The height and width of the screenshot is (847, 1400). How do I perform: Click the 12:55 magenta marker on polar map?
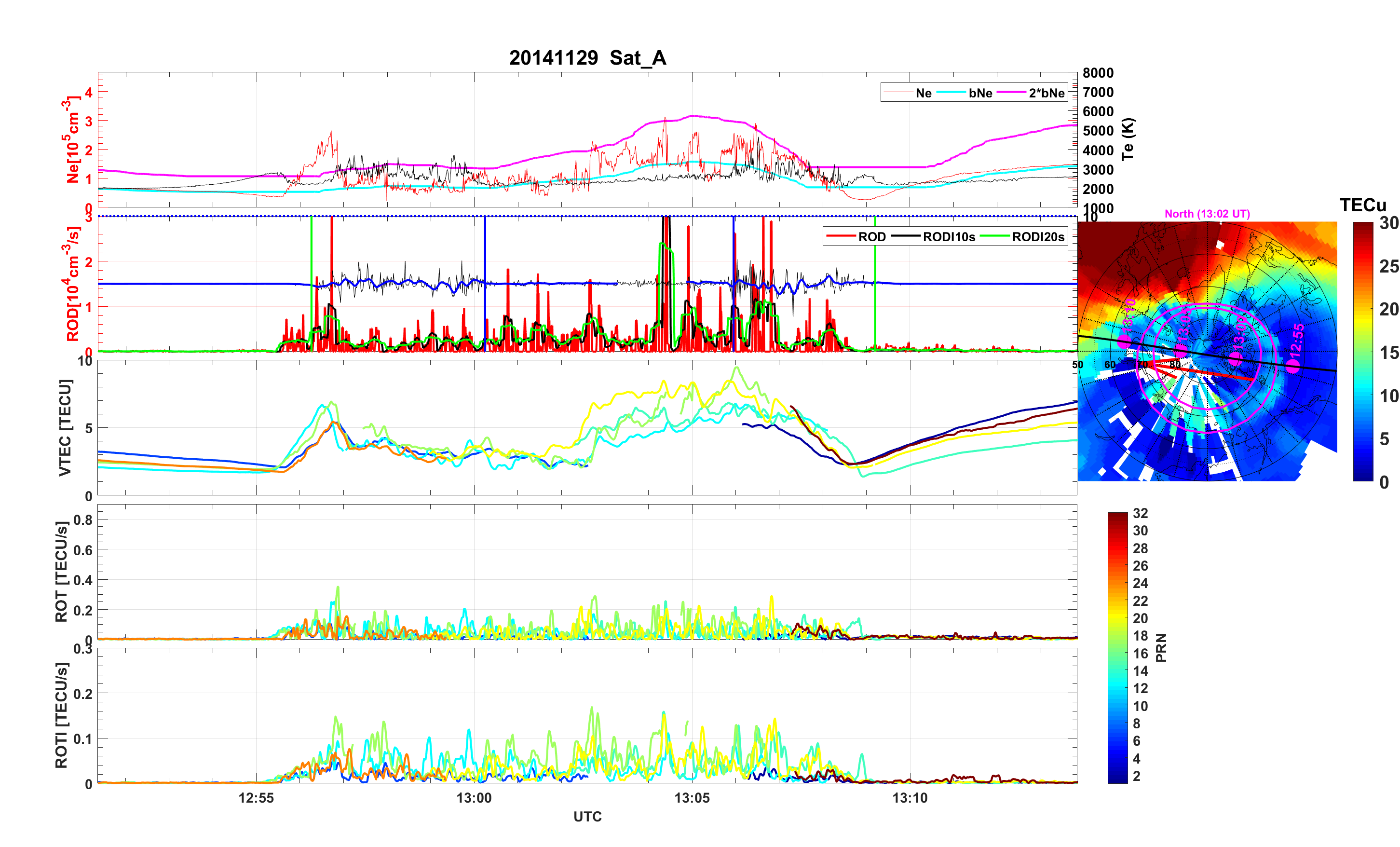[1292, 366]
